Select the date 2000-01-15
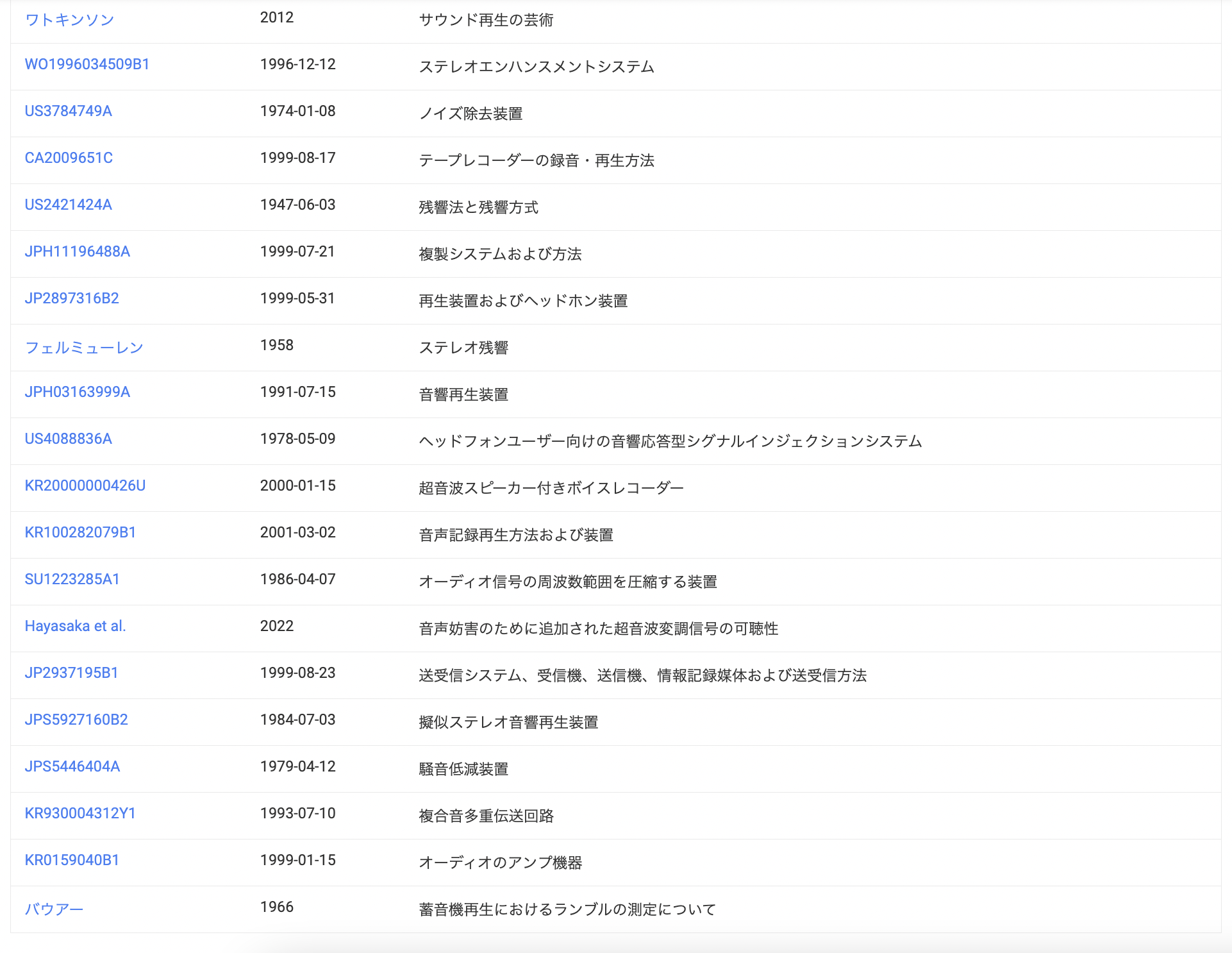1232x953 pixels. click(x=298, y=485)
